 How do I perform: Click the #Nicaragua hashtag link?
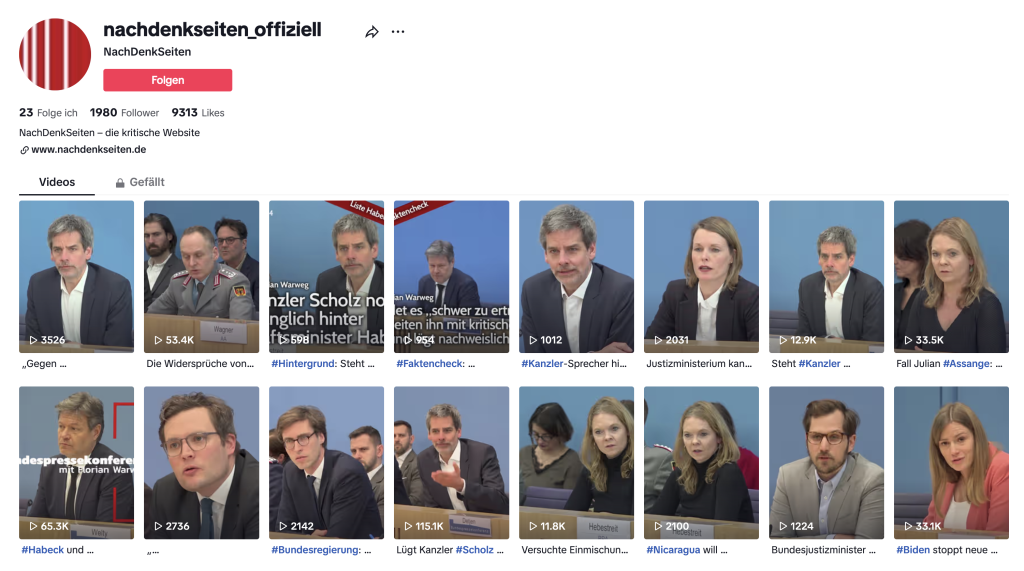pyautogui.click(x=673, y=550)
